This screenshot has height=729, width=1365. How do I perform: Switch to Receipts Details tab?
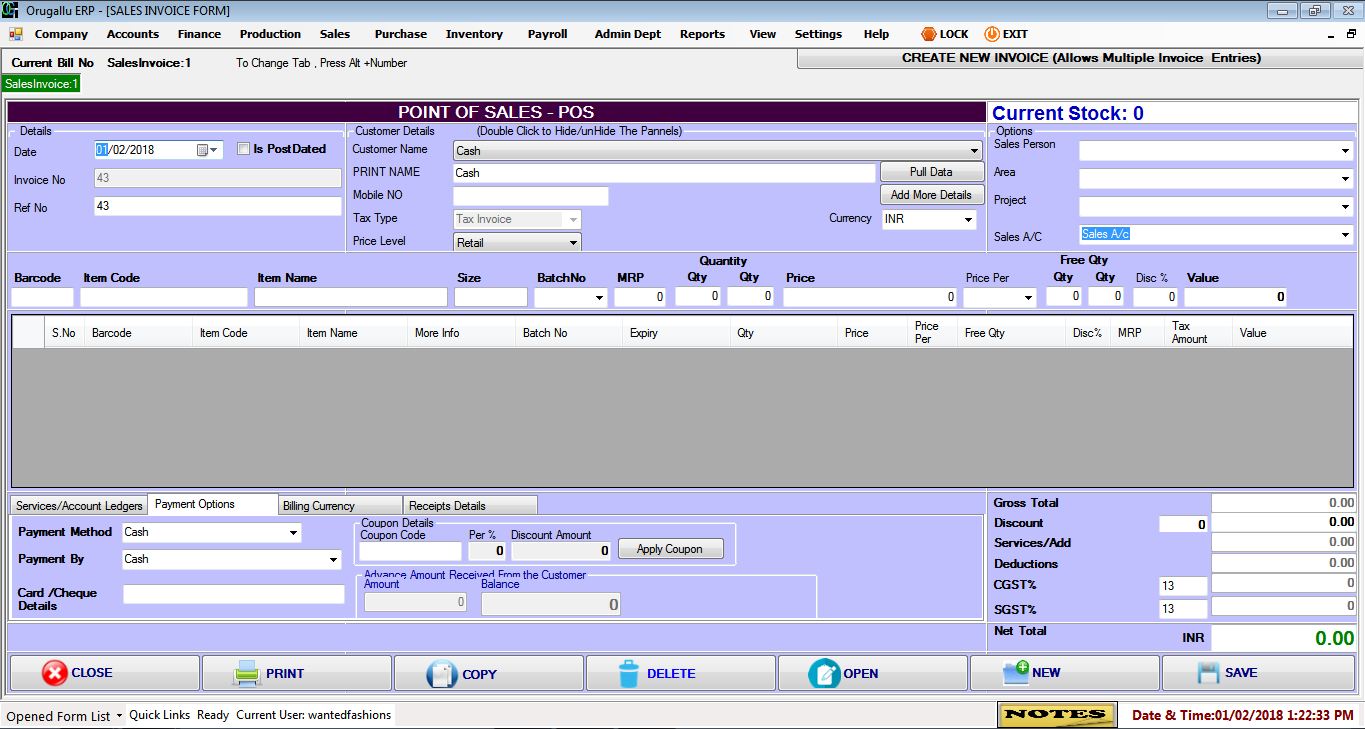[470, 506]
